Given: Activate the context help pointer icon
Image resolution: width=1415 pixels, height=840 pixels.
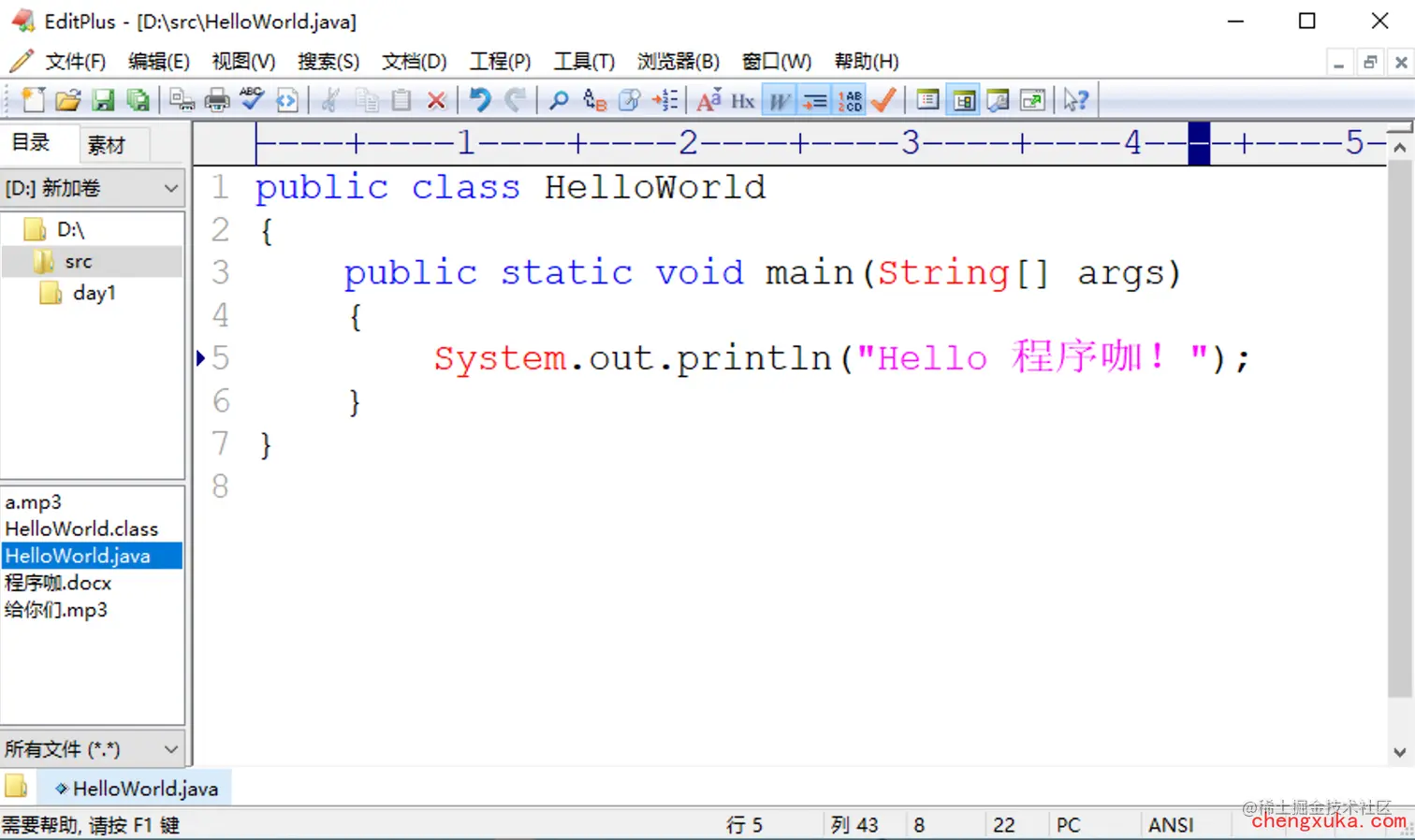Looking at the screenshot, I should point(1074,99).
